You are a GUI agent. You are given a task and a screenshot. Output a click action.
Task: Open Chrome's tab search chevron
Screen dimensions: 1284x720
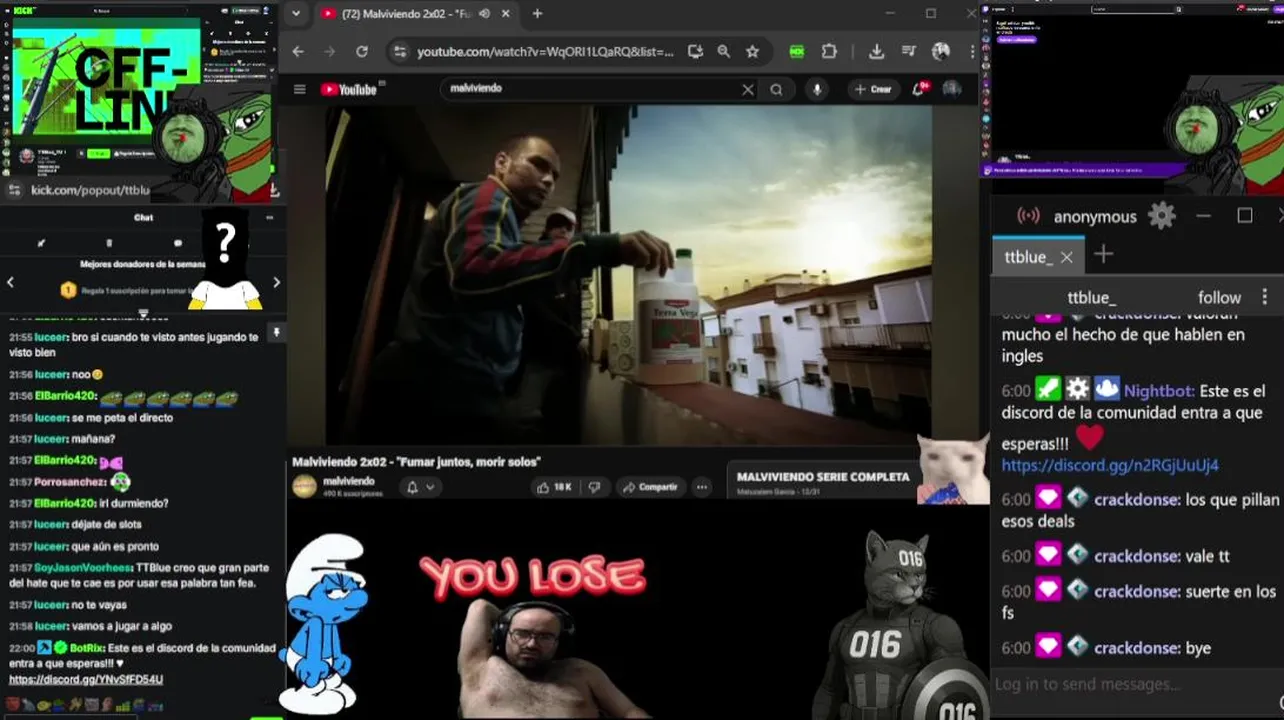[x=295, y=14]
